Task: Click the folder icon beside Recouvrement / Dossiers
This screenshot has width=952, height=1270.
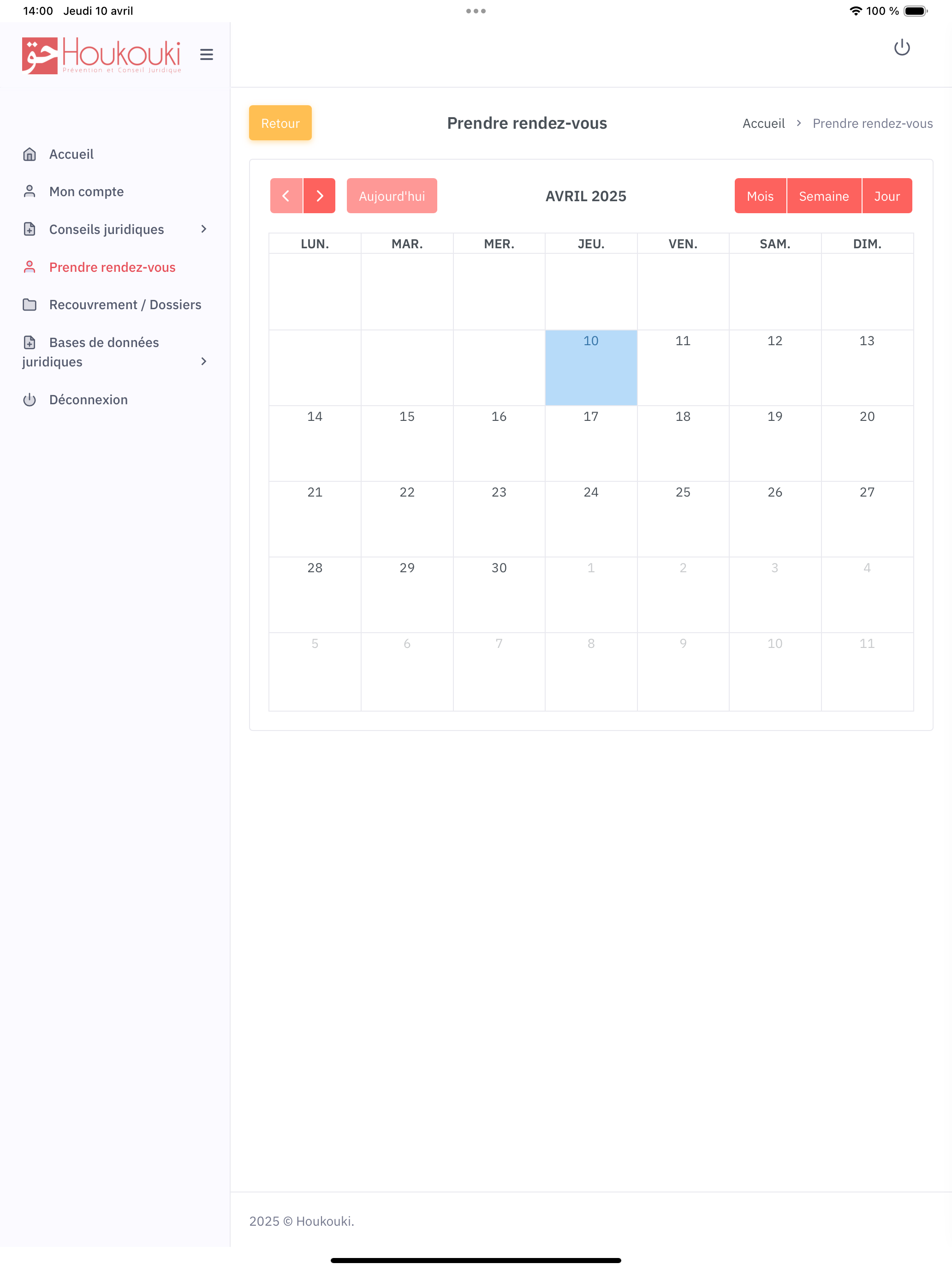Action: point(29,304)
